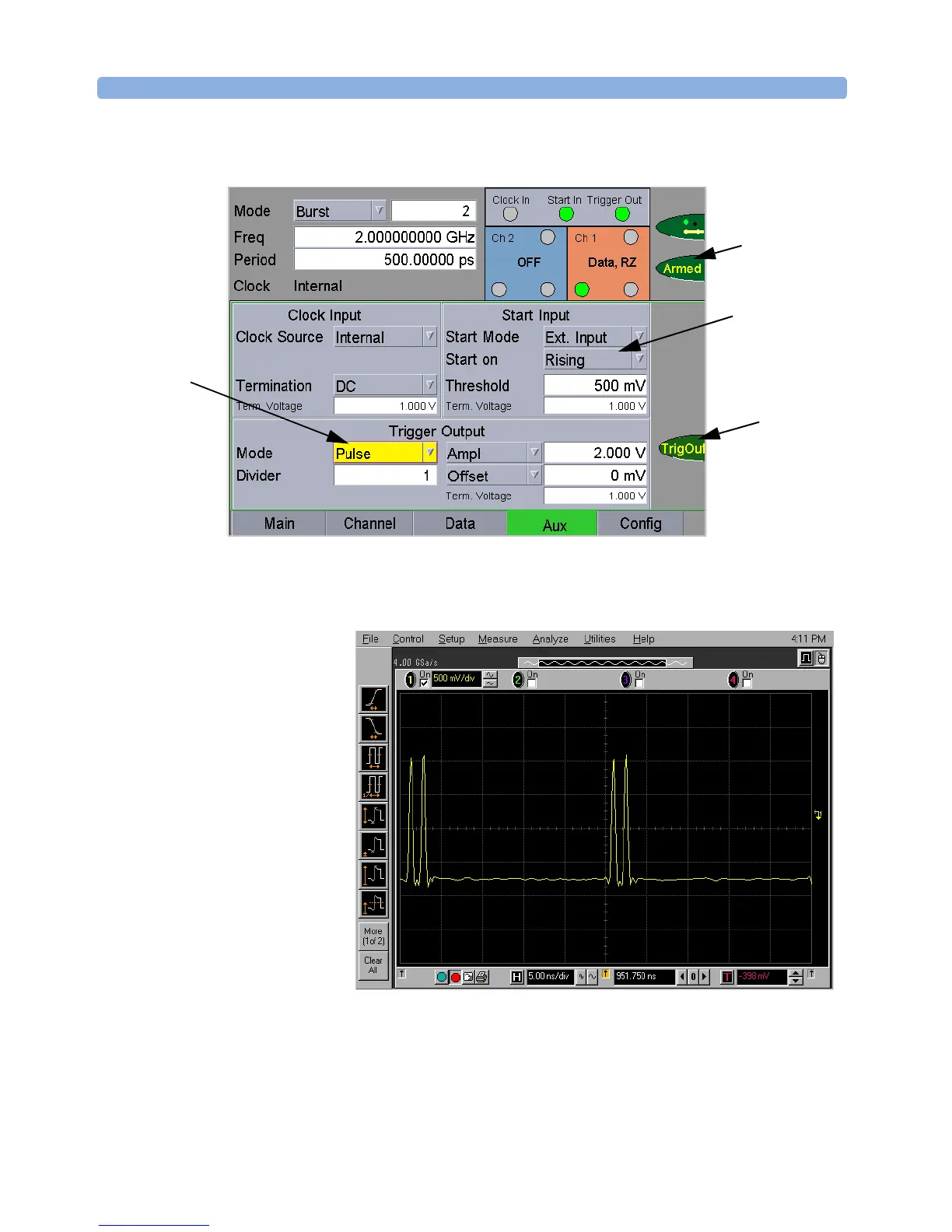The height and width of the screenshot is (1232, 952).
Task: Select the frequency (1/period) measurement icon
Action: pyautogui.click(x=373, y=786)
